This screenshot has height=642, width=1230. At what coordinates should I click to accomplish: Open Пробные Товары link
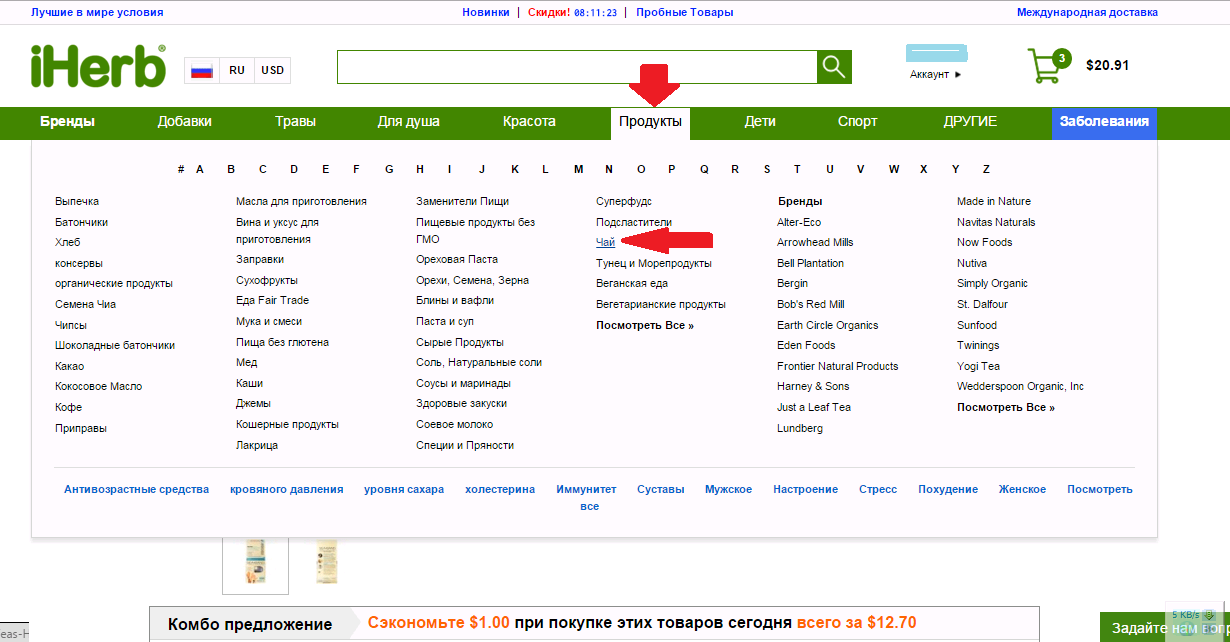(x=685, y=12)
